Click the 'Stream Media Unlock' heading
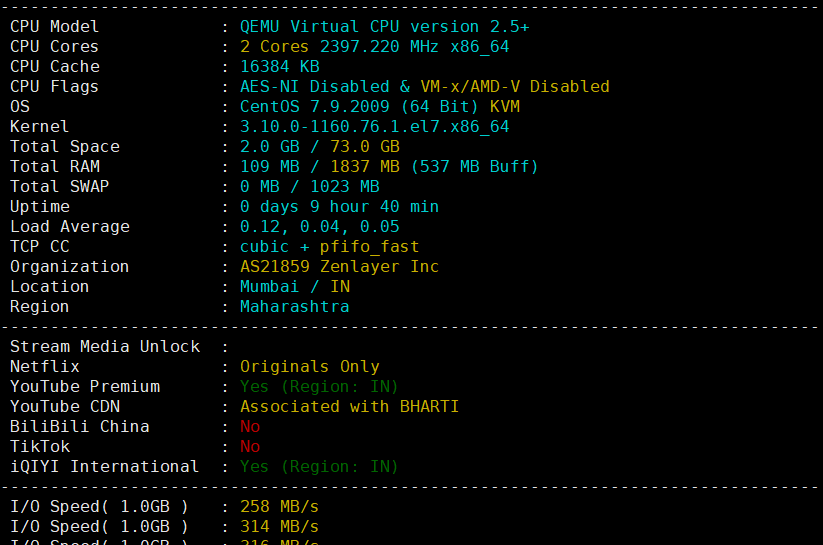 pos(105,347)
